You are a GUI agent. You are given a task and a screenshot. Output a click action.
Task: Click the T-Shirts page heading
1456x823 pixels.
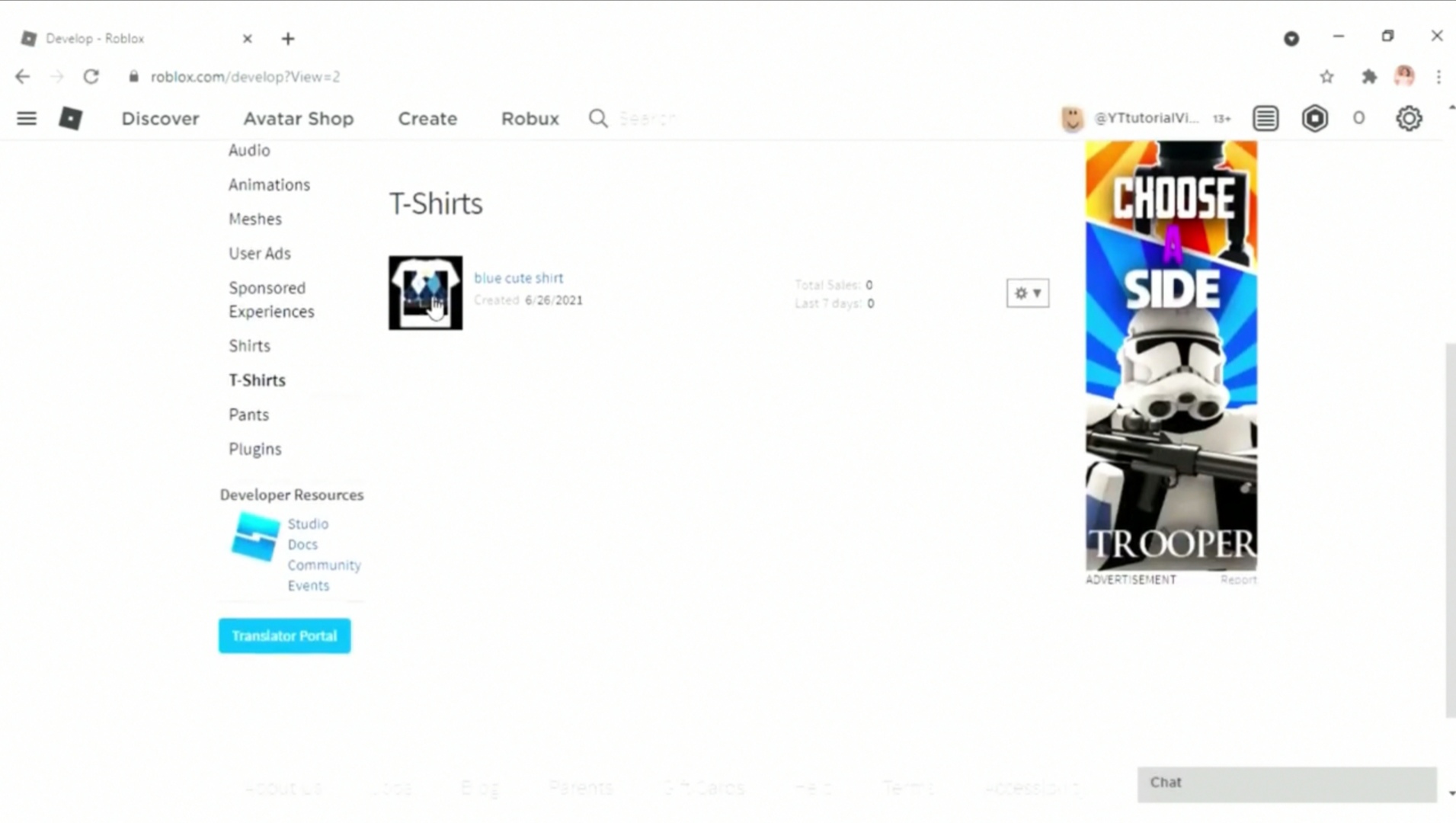(436, 204)
